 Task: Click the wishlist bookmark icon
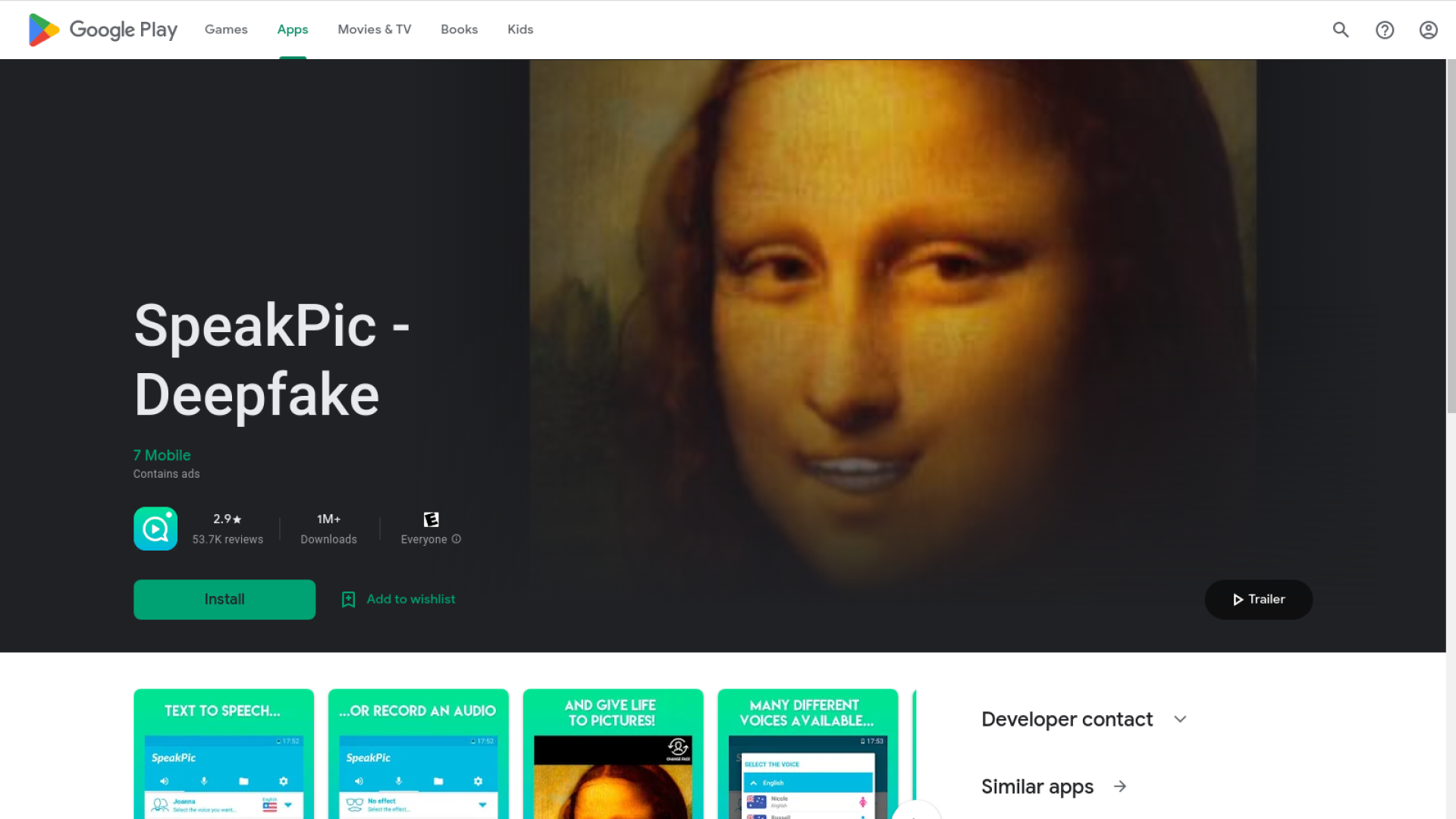pos(348,599)
